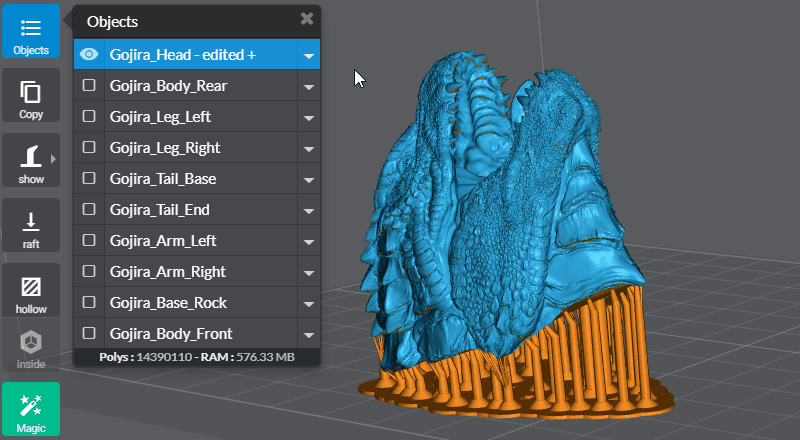The height and width of the screenshot is (440, 800).
Task: Check the Gojira_Arm_Right checkbox
Action: (89, 271)
